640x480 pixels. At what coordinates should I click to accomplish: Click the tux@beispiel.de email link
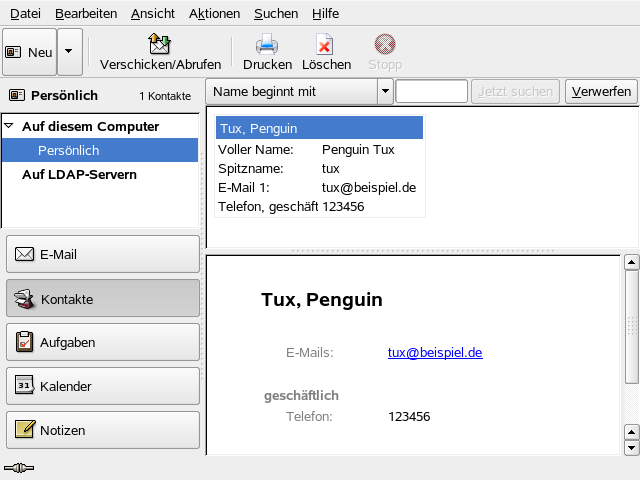[435, 352]
